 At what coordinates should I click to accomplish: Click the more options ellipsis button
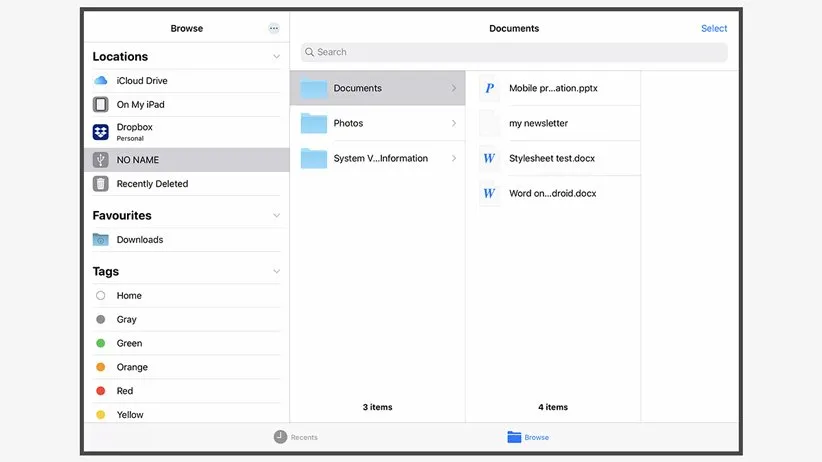tap(274, 29)
